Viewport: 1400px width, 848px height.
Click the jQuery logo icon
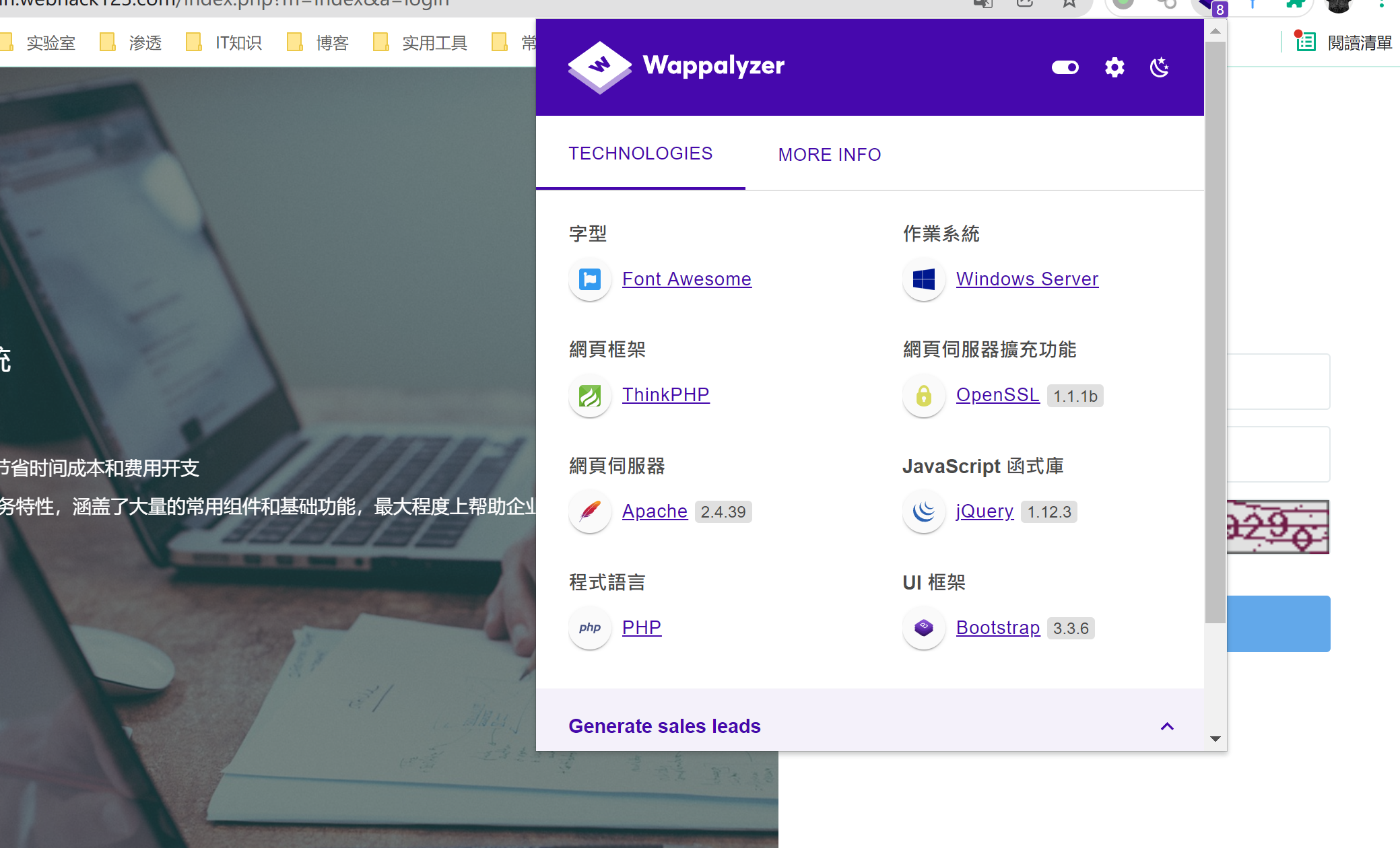(924, 511)
